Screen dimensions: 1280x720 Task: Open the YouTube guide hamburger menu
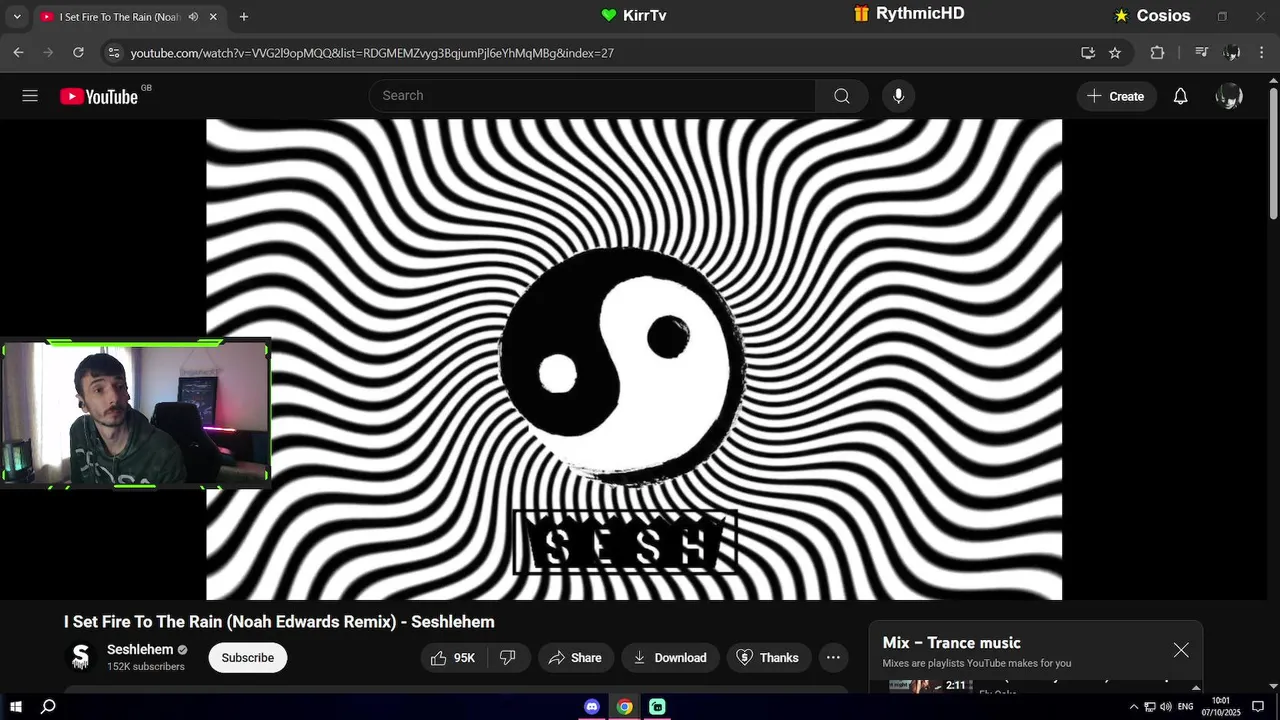point(30,96)
